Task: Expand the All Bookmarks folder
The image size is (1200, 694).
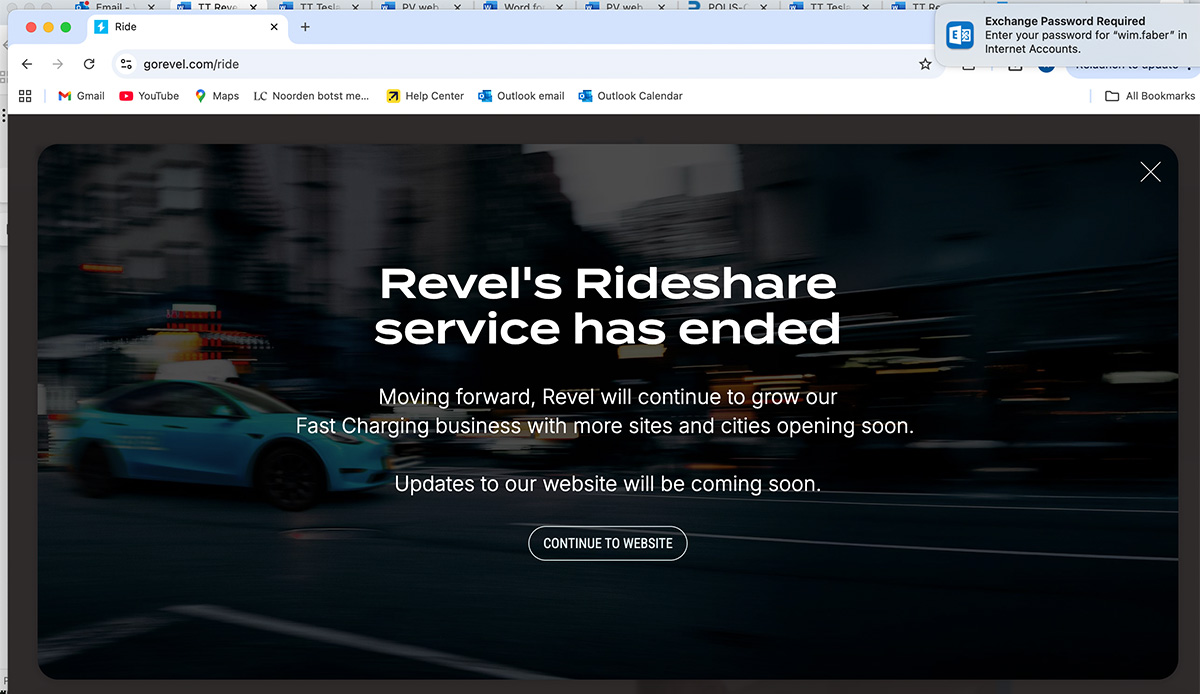Action: (x=1150, y=96)
